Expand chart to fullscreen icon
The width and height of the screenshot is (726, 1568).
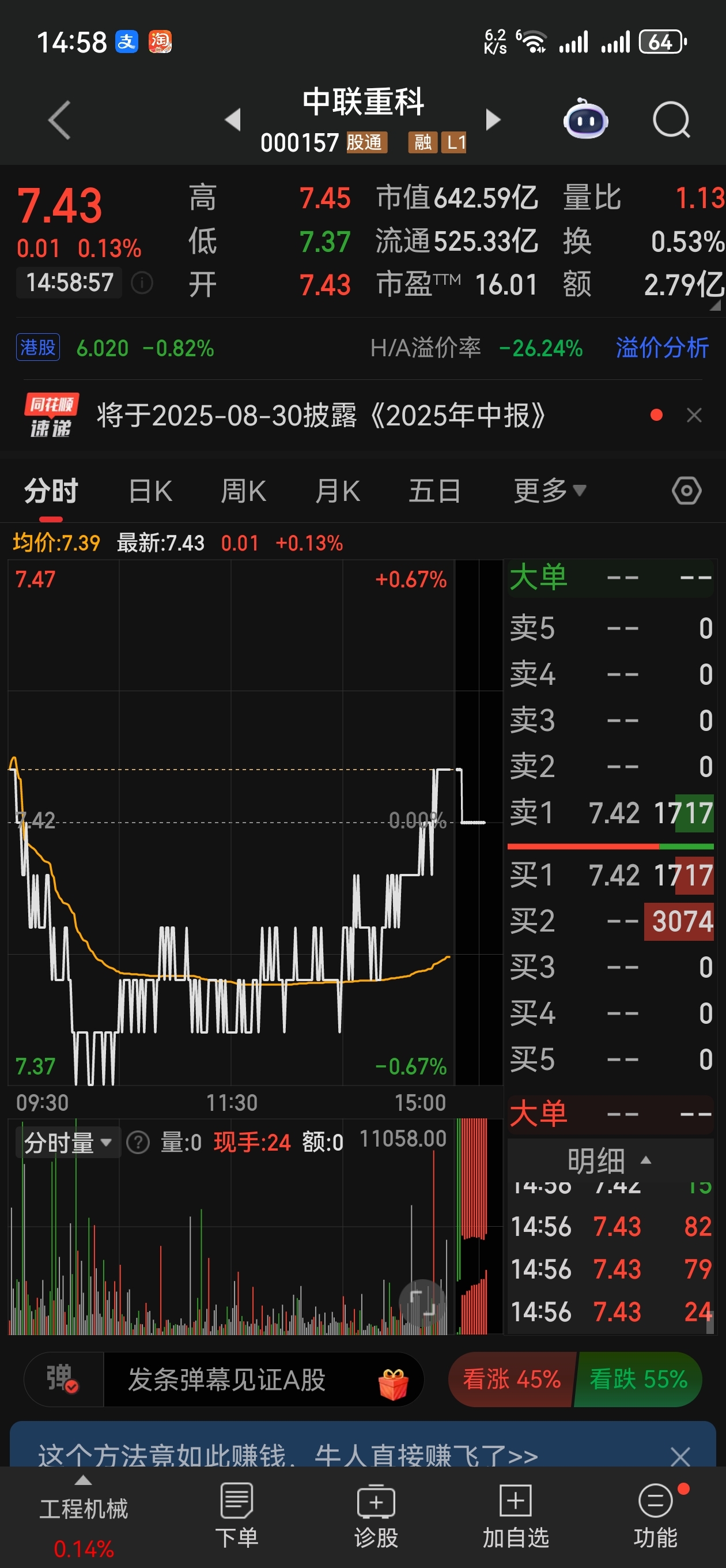(422, 1303)
